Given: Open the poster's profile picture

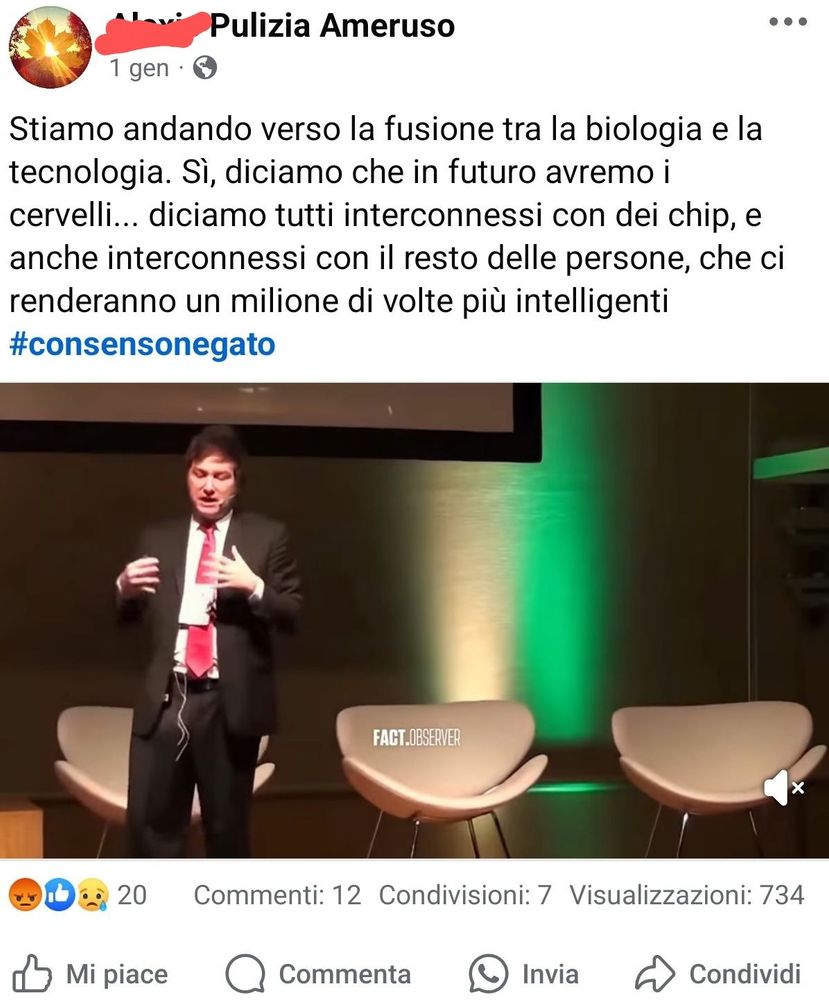Looking at the screenshot, I should 50,47.
